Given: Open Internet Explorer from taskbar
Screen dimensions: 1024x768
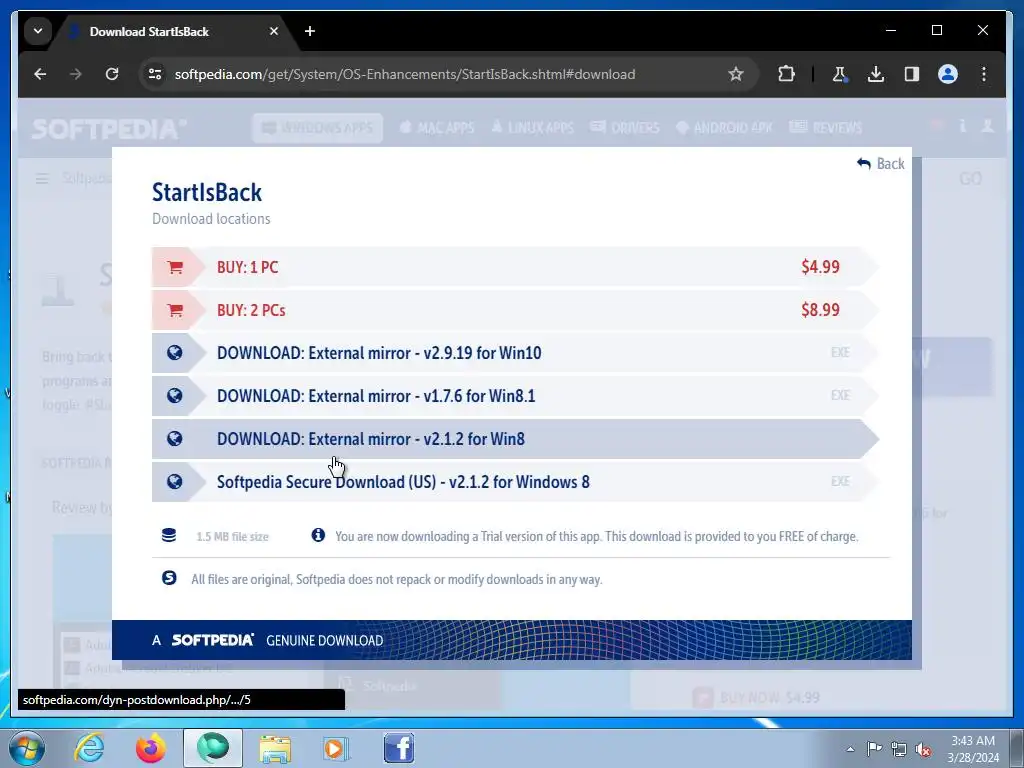Looking at the screenshot, I should (89, 748).
